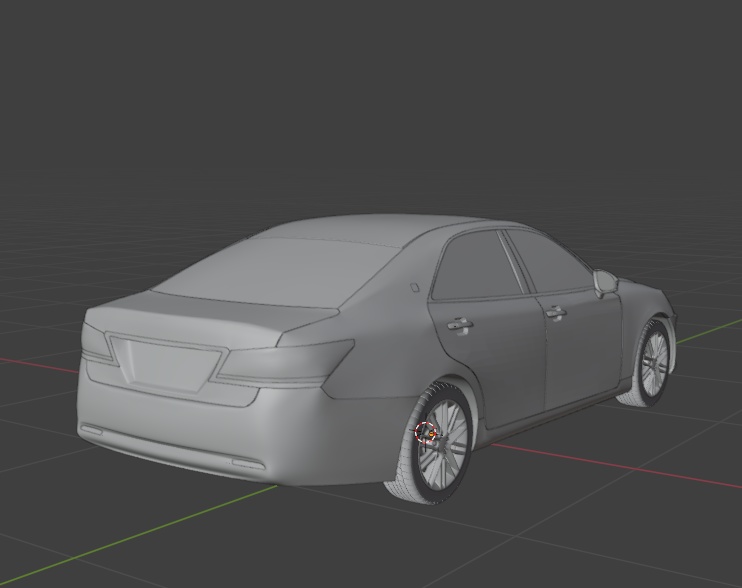
Task: Select the car's rear windshield
Action: point(277,272)
